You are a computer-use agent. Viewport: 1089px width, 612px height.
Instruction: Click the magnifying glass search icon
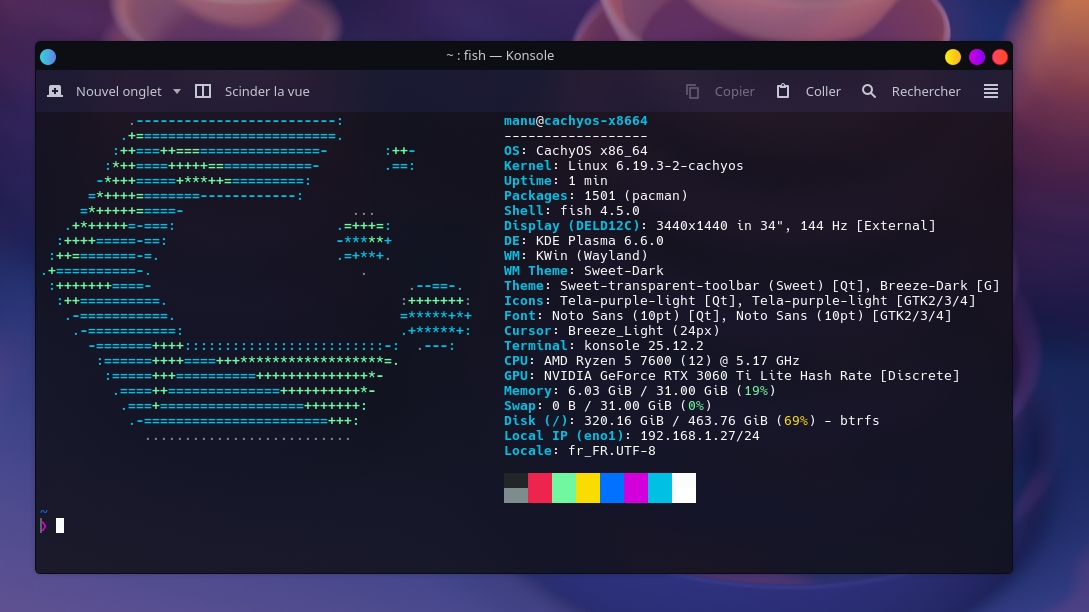869,91
